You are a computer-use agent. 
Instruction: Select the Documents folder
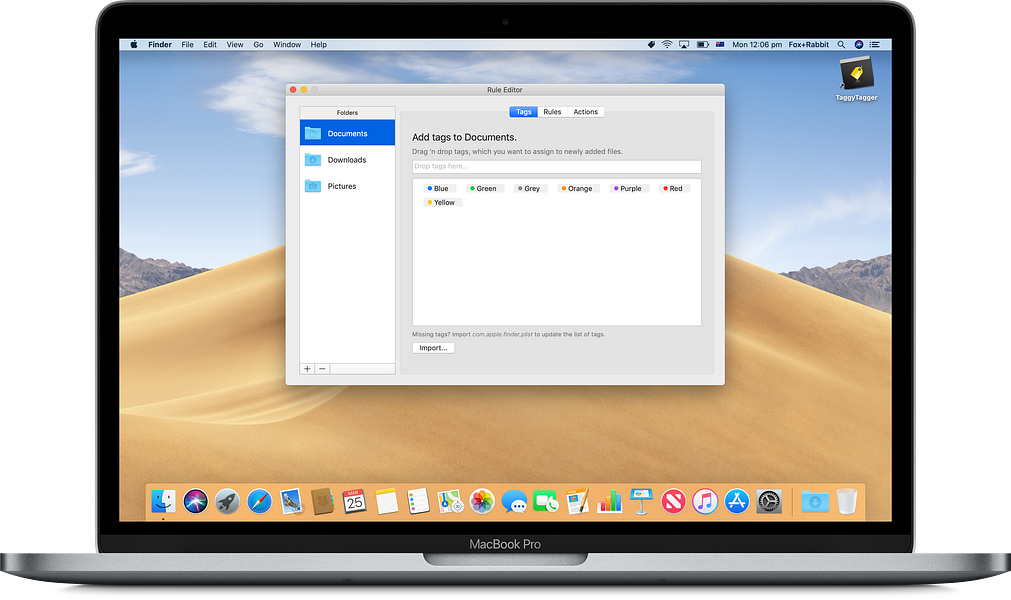pos(348,133)
